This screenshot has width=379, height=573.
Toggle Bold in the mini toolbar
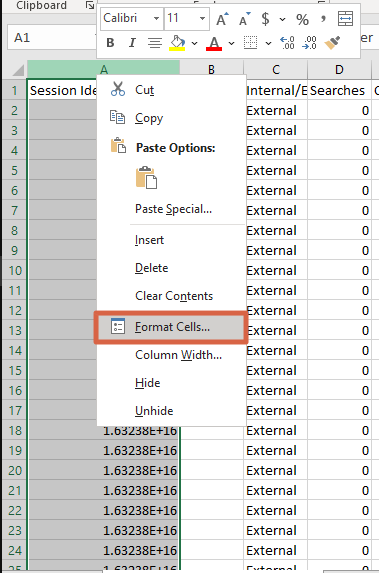tap(110, 43)
